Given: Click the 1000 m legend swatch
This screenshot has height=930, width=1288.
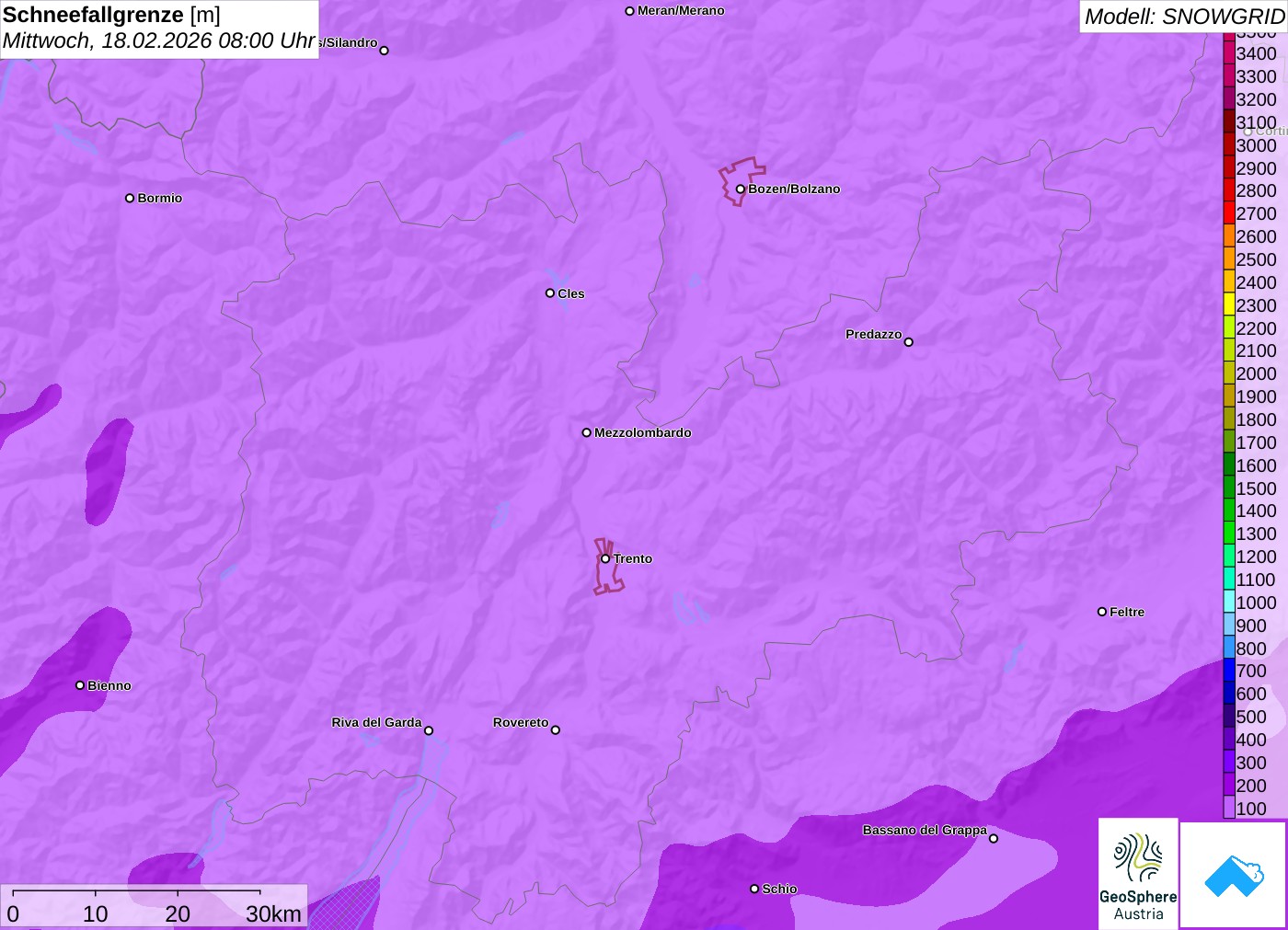Looking at the screenshot, I should pyautogui.click(x=1229, y=602).
